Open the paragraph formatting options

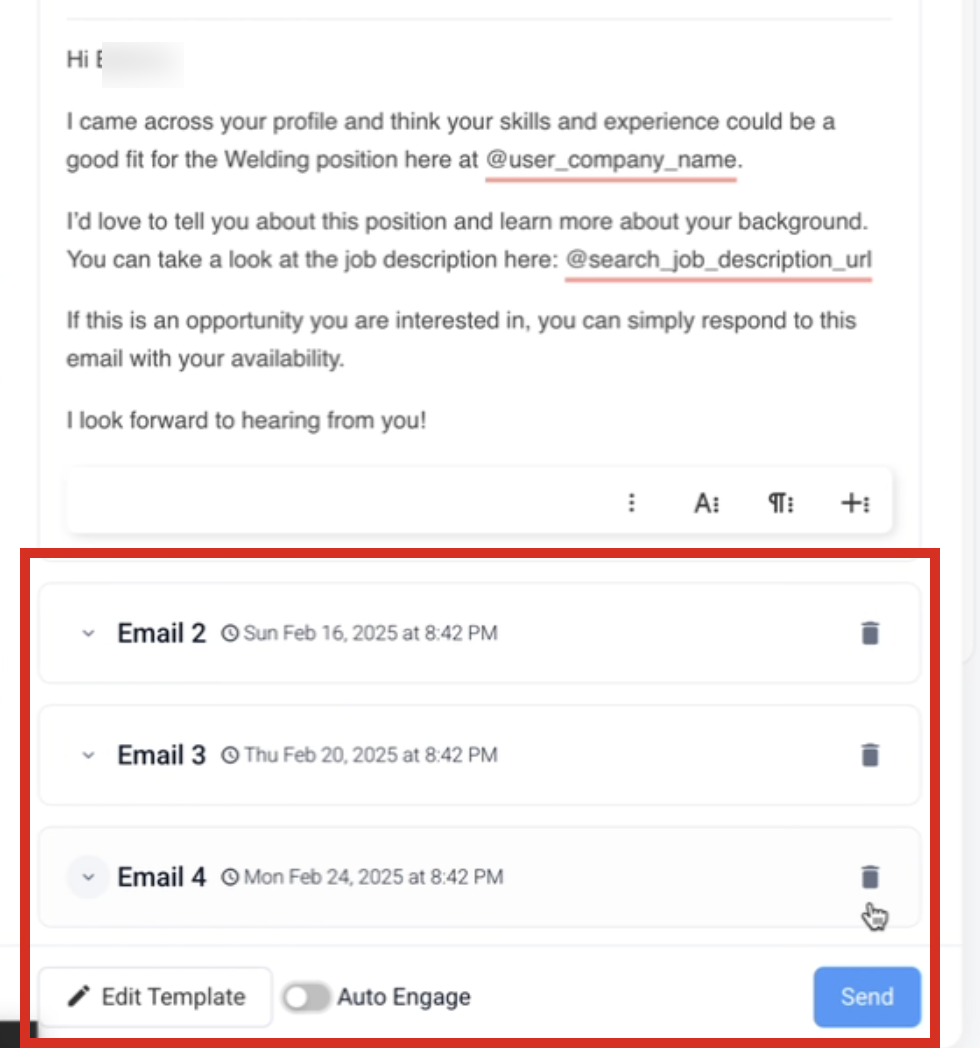[x=780, y=503]
